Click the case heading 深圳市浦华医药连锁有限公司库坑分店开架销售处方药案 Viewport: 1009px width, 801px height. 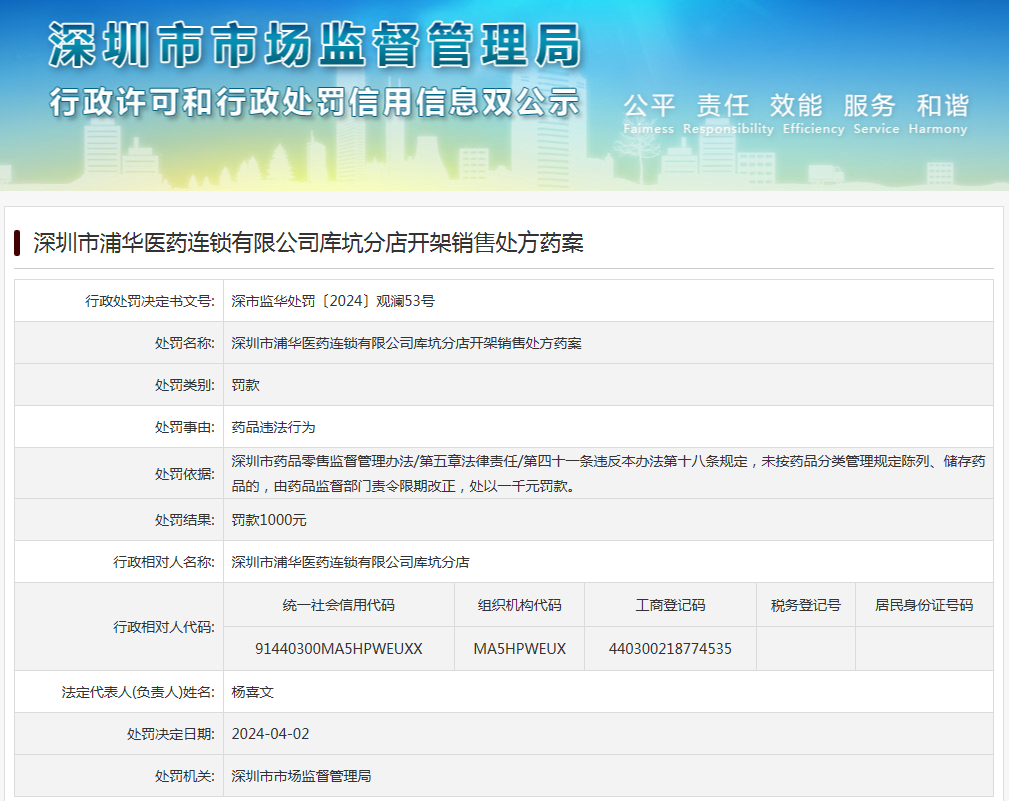[308, 243]
